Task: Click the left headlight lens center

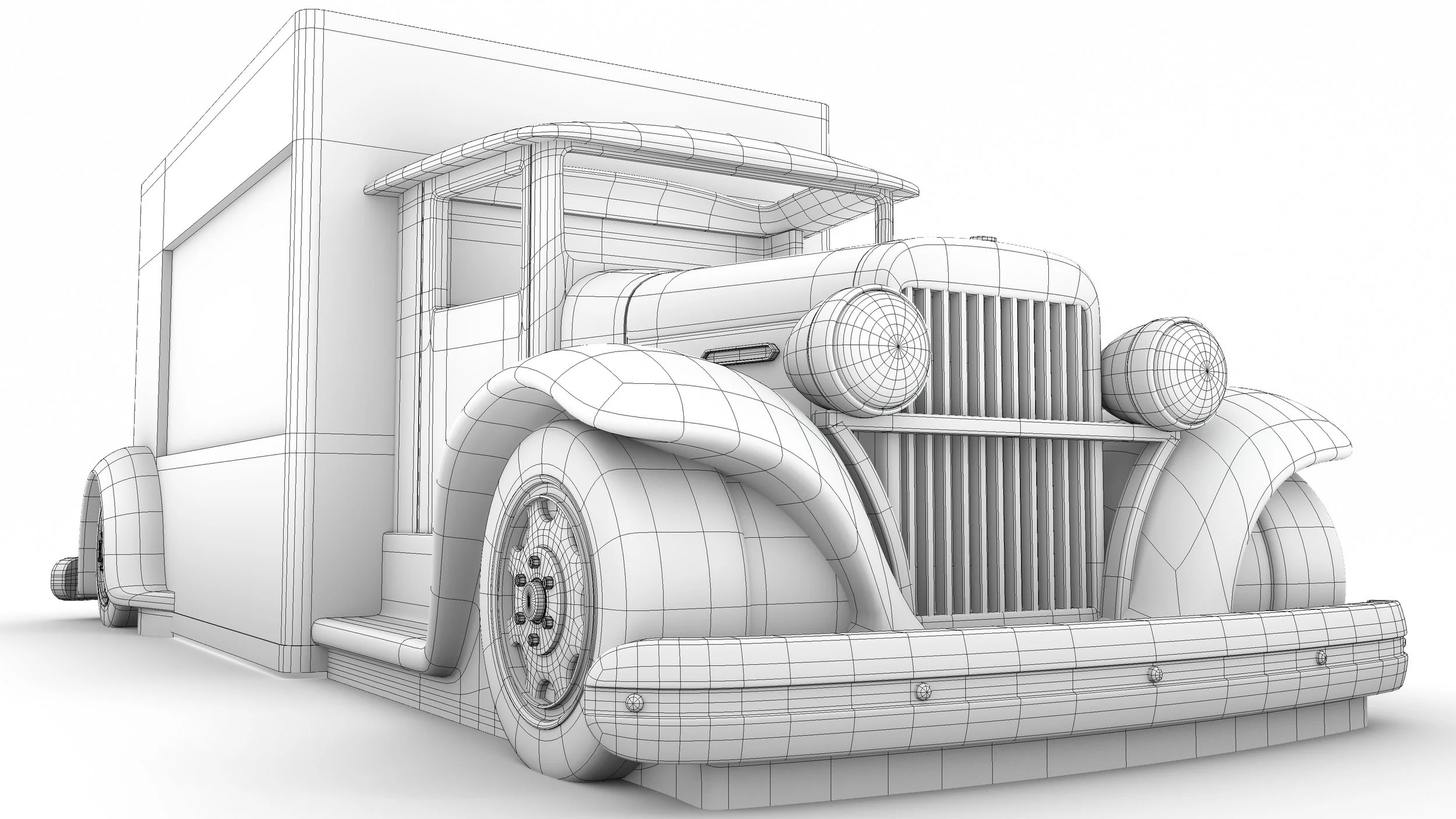Action: click(897, 346)
